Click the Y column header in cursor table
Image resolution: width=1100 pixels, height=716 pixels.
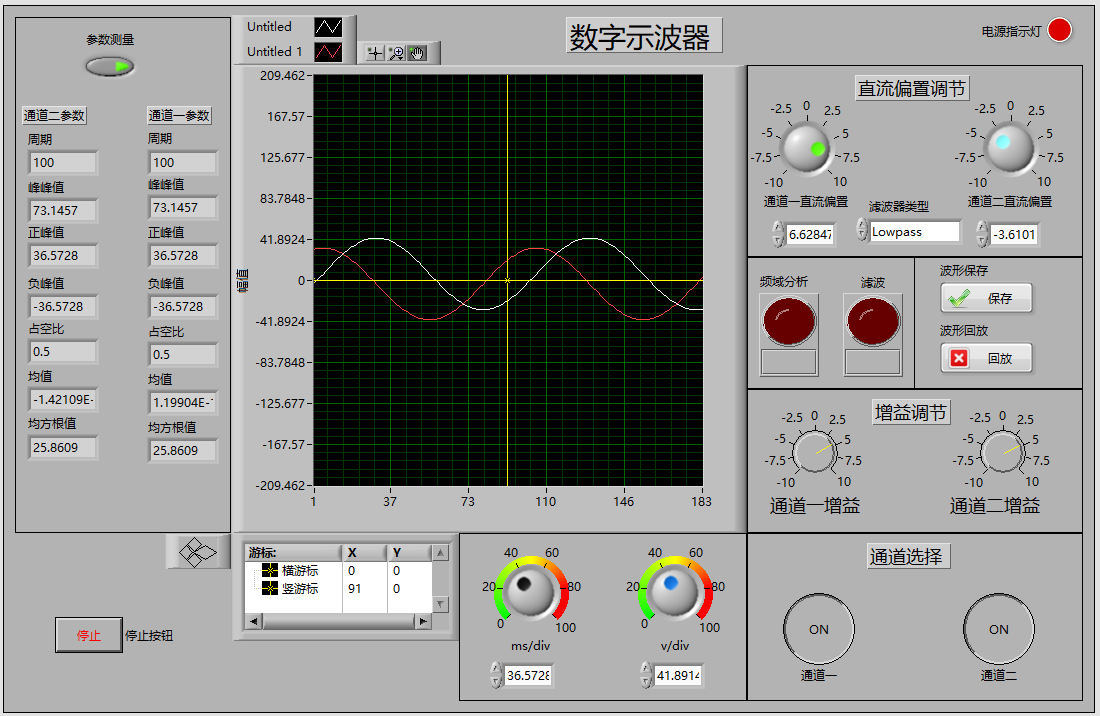pyautogui.click(x=409, y=553)
